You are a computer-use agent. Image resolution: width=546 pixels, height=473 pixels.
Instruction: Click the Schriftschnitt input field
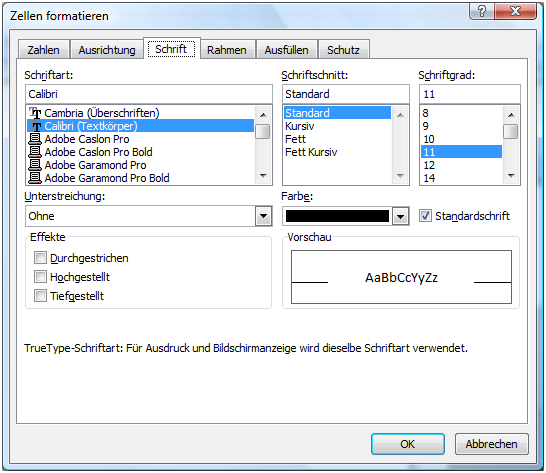coord(346,94)
